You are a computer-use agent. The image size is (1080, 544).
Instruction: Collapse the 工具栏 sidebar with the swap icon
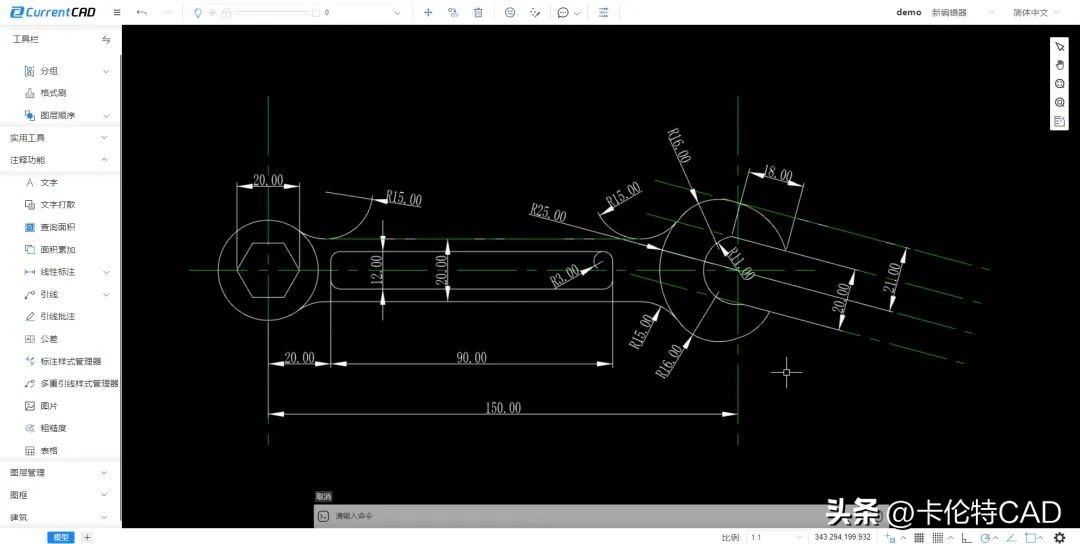[x=106, y=40]
